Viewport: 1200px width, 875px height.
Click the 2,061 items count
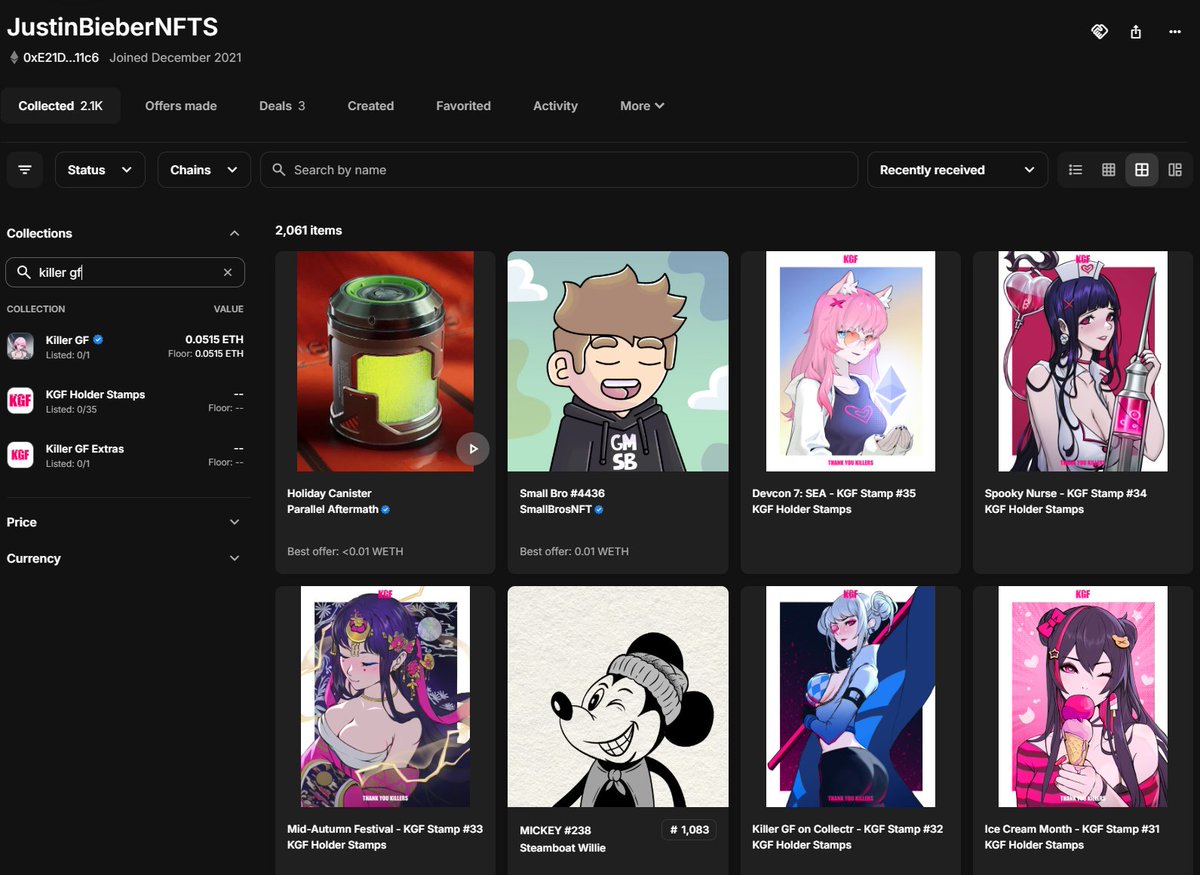(x=309, y=230)
